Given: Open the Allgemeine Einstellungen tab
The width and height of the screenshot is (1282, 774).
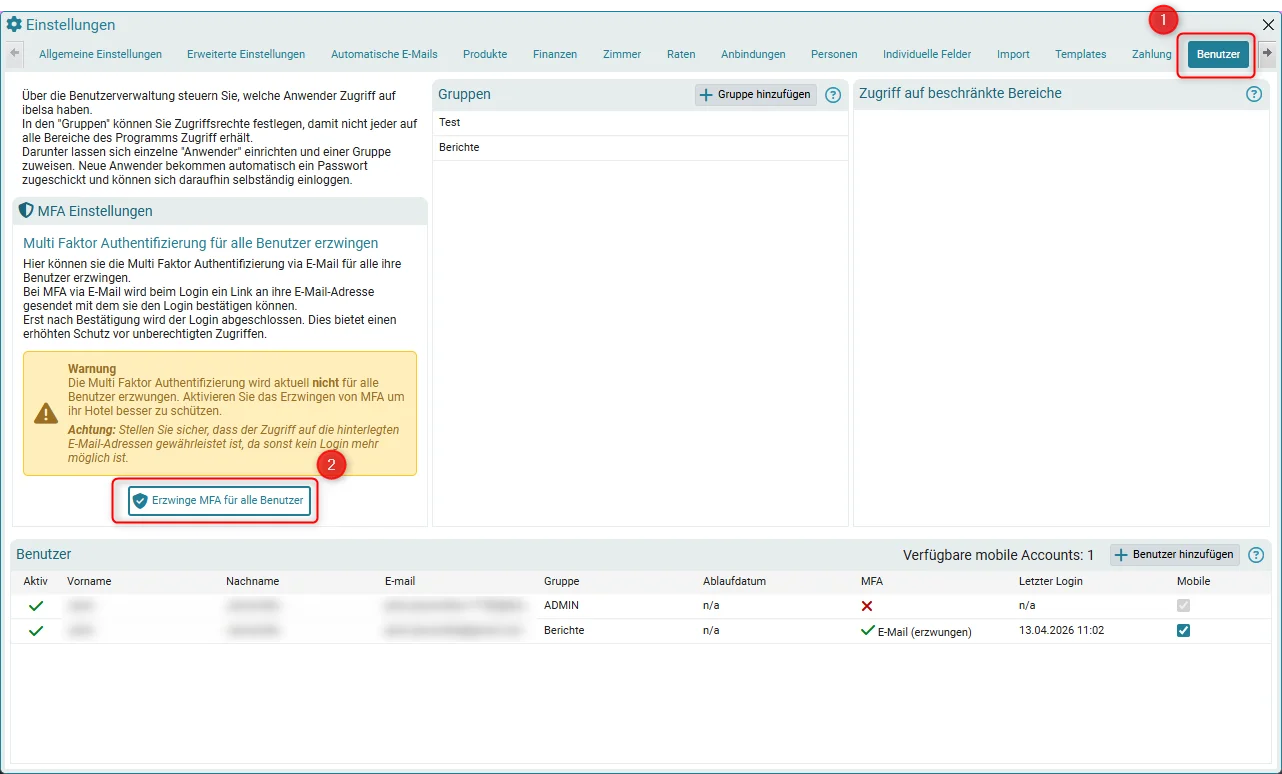Looking at the screenshot, I should (x=100, y=54).
